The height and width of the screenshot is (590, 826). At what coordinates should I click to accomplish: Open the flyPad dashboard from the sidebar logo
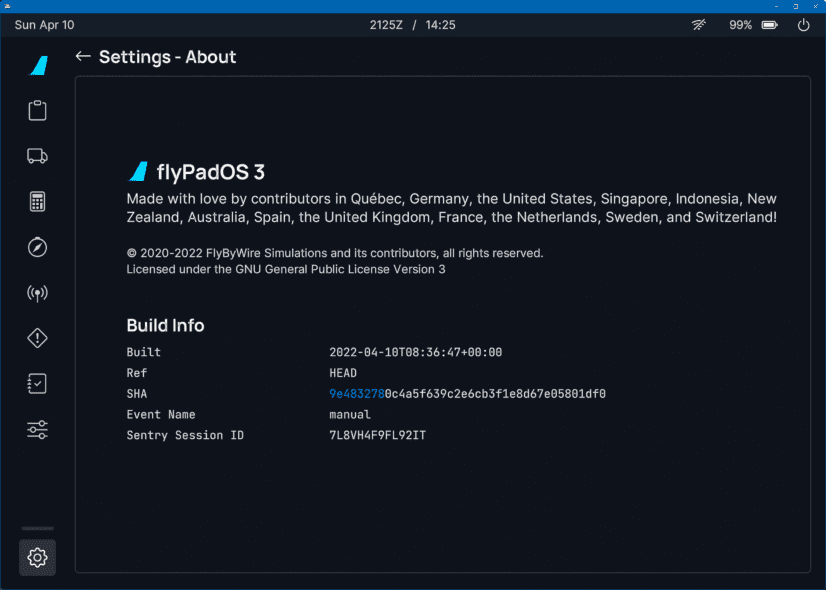(38, 66)
